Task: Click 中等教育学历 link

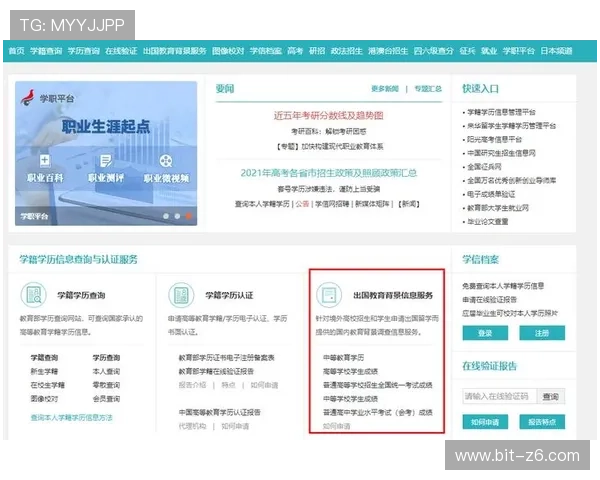Action: tap(343, 358)
